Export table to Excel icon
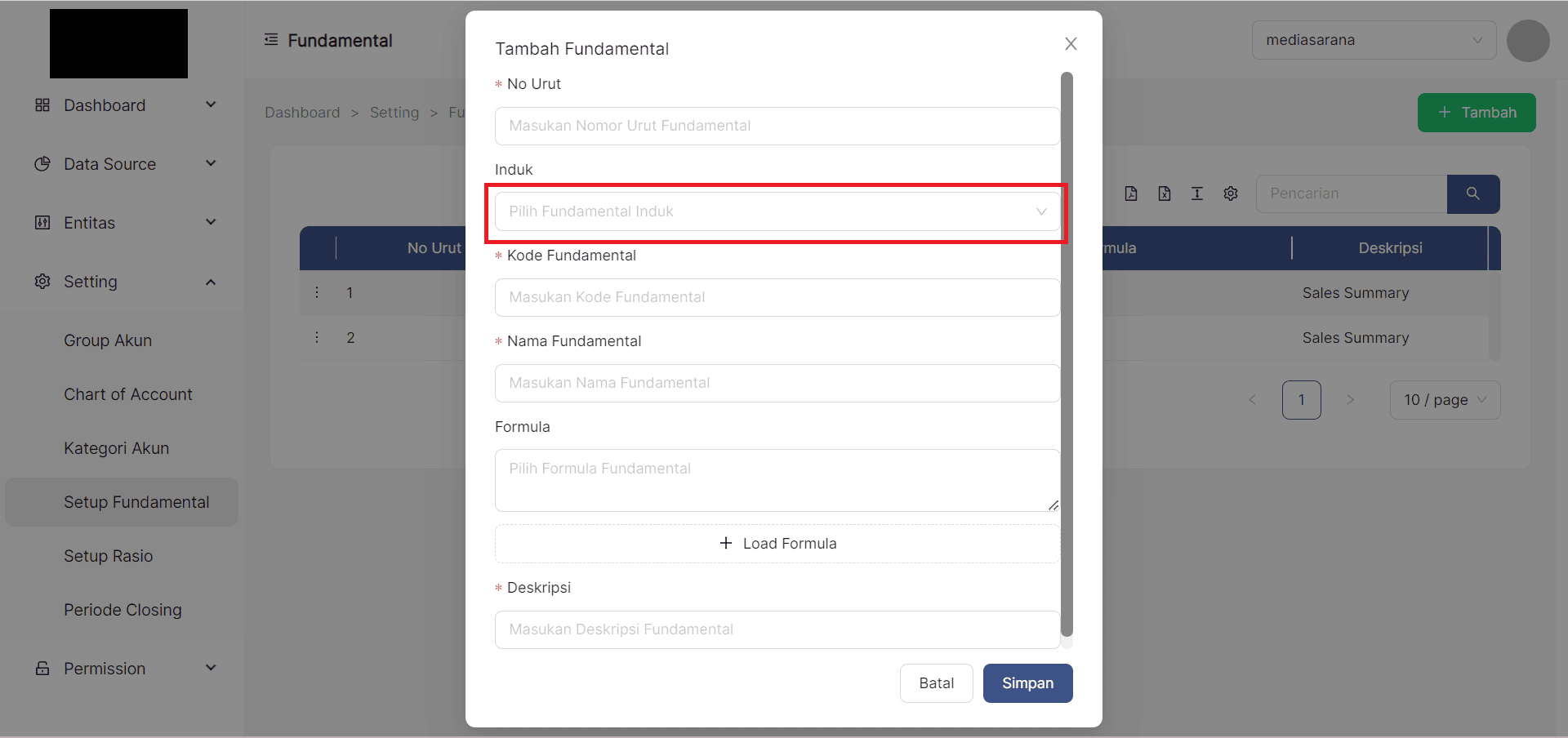Screen dimensions: 1568x738 point(1164,193)
